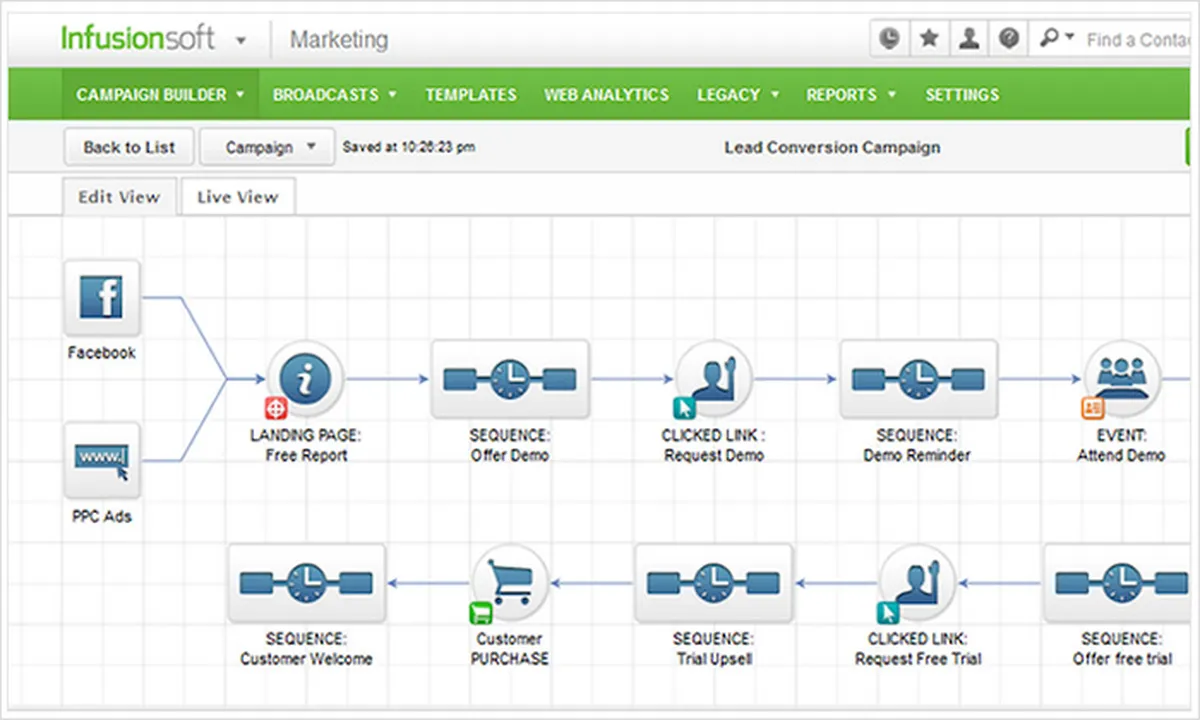Select the Facebook traffic source icon

(x=102, y=297)
